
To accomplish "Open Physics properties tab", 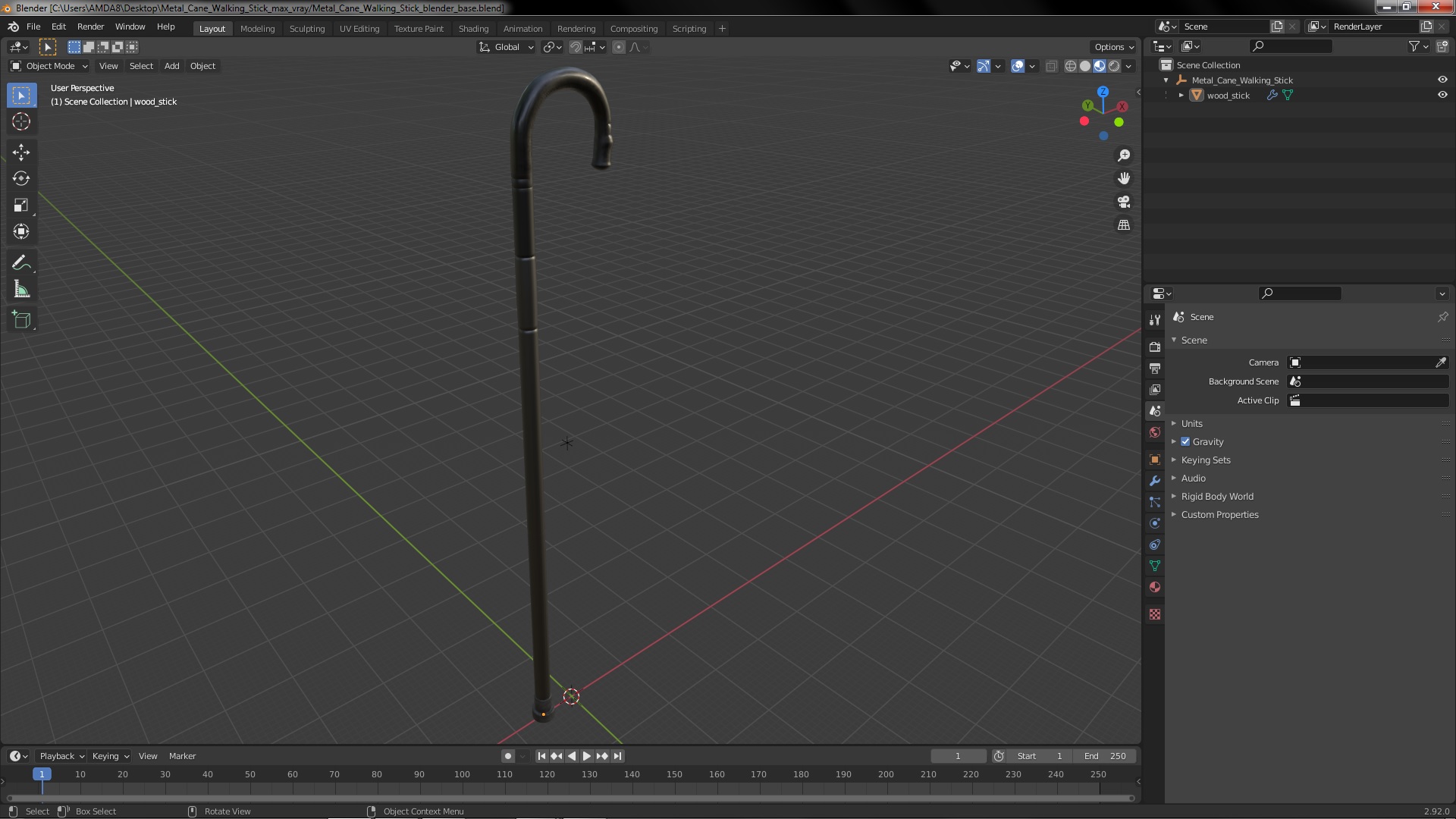I will 1155,523.
